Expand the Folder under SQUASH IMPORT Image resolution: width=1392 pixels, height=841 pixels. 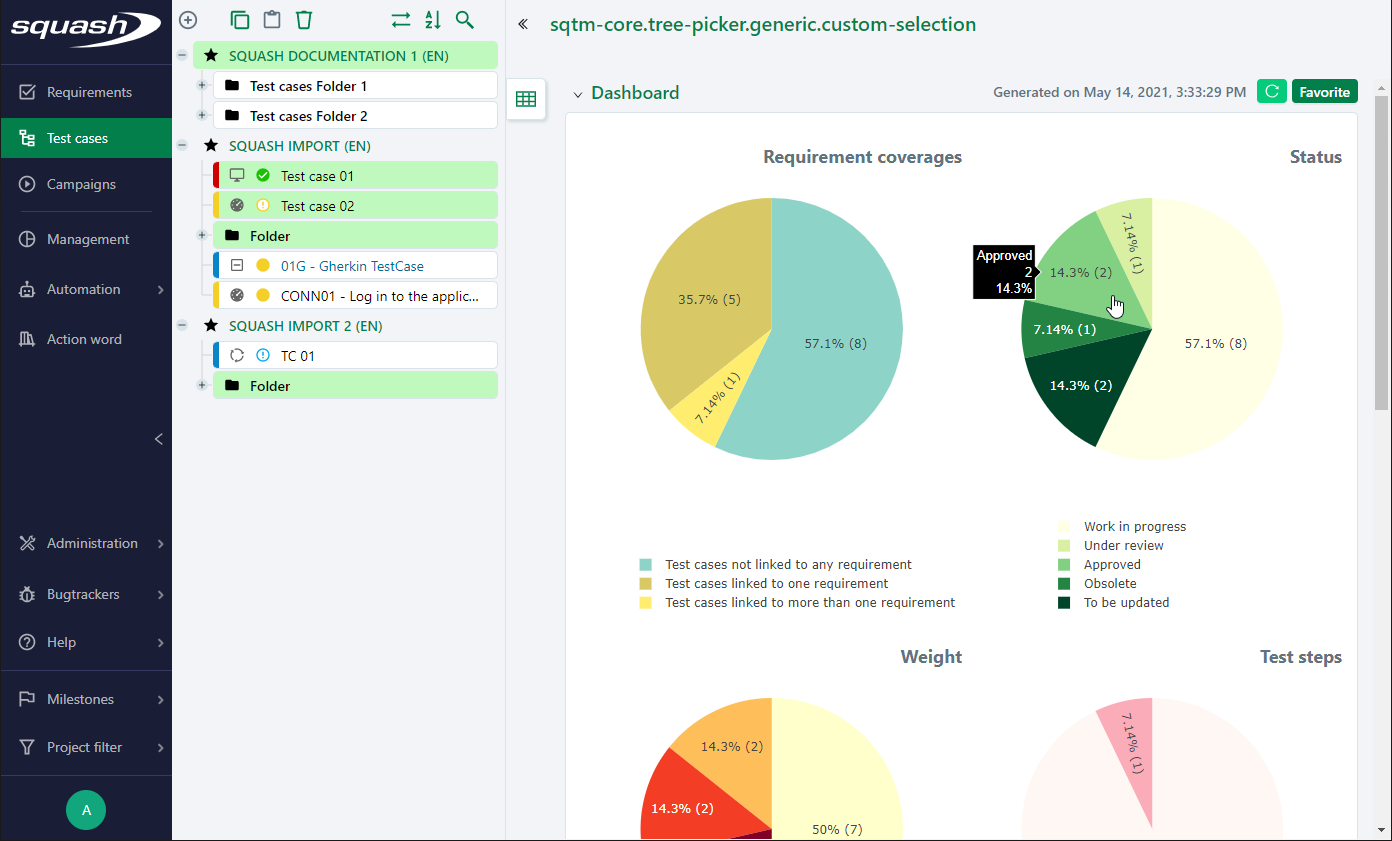202,235
